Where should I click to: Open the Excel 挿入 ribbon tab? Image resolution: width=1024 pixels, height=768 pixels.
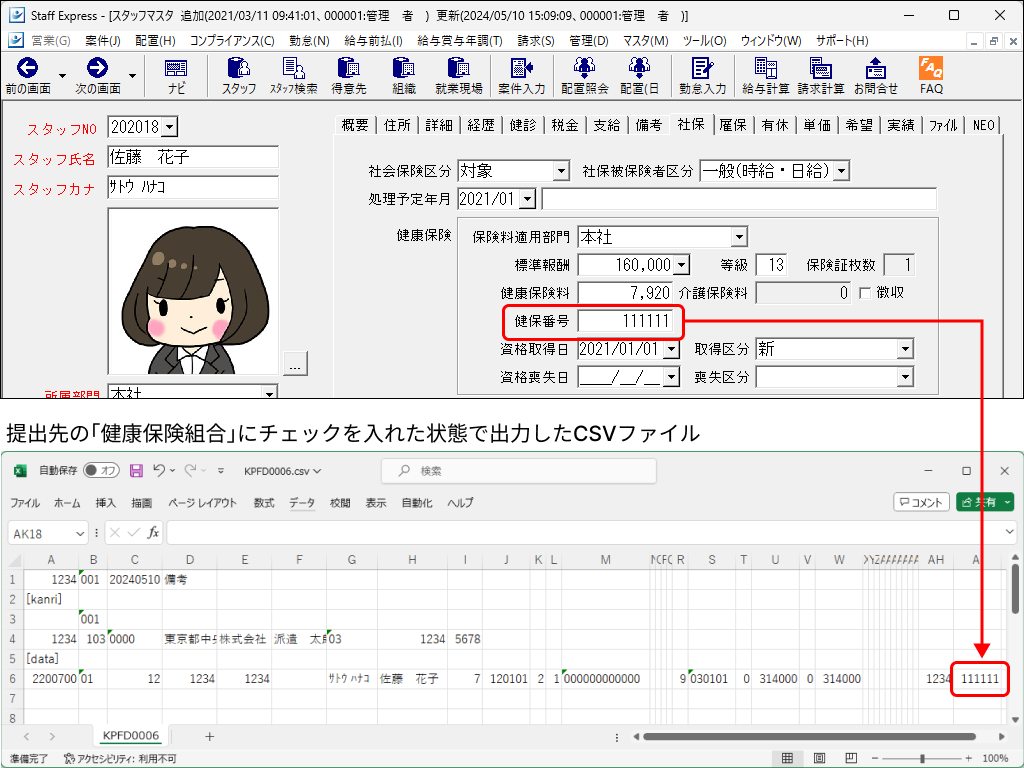[105, 503]
